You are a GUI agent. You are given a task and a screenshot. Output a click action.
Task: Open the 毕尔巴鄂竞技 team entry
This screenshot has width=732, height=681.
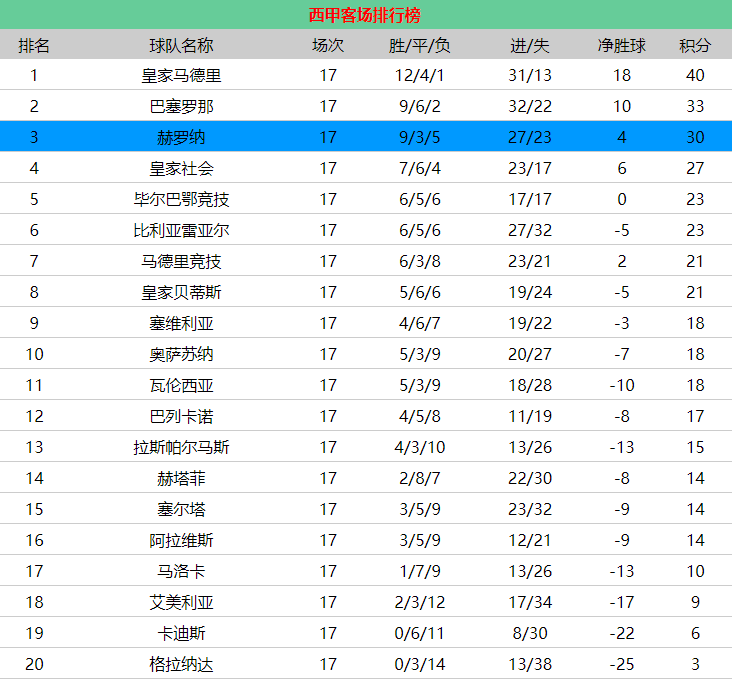click(x=181, y=200)
